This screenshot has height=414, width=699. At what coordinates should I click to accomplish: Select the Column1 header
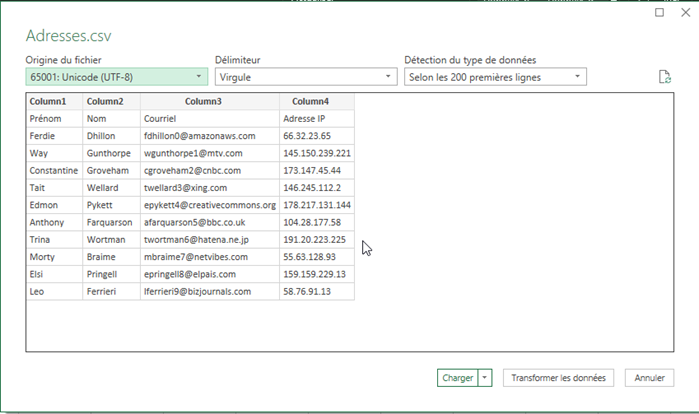[x=54, y=101]
